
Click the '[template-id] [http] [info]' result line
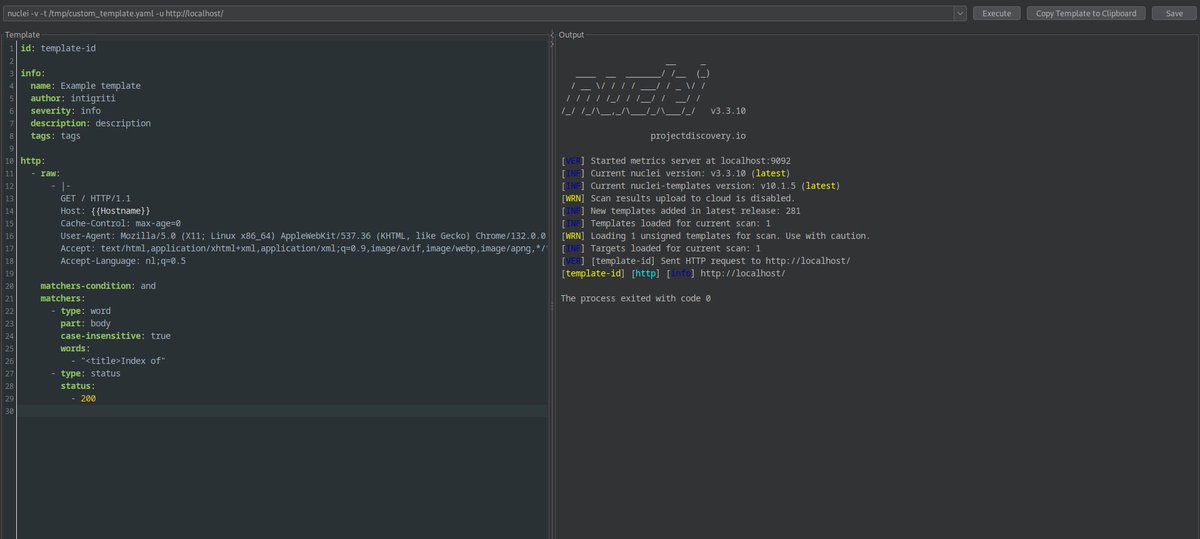673,273
